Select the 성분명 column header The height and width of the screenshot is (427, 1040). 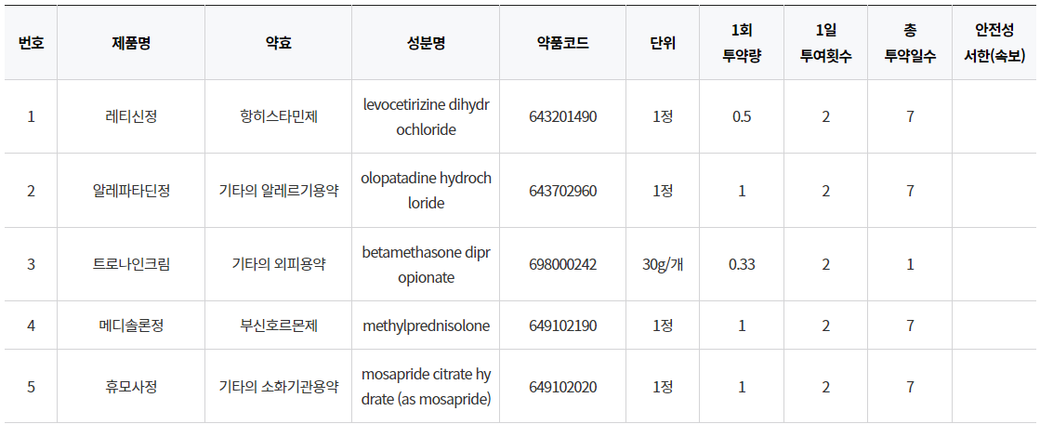point(426,44)
